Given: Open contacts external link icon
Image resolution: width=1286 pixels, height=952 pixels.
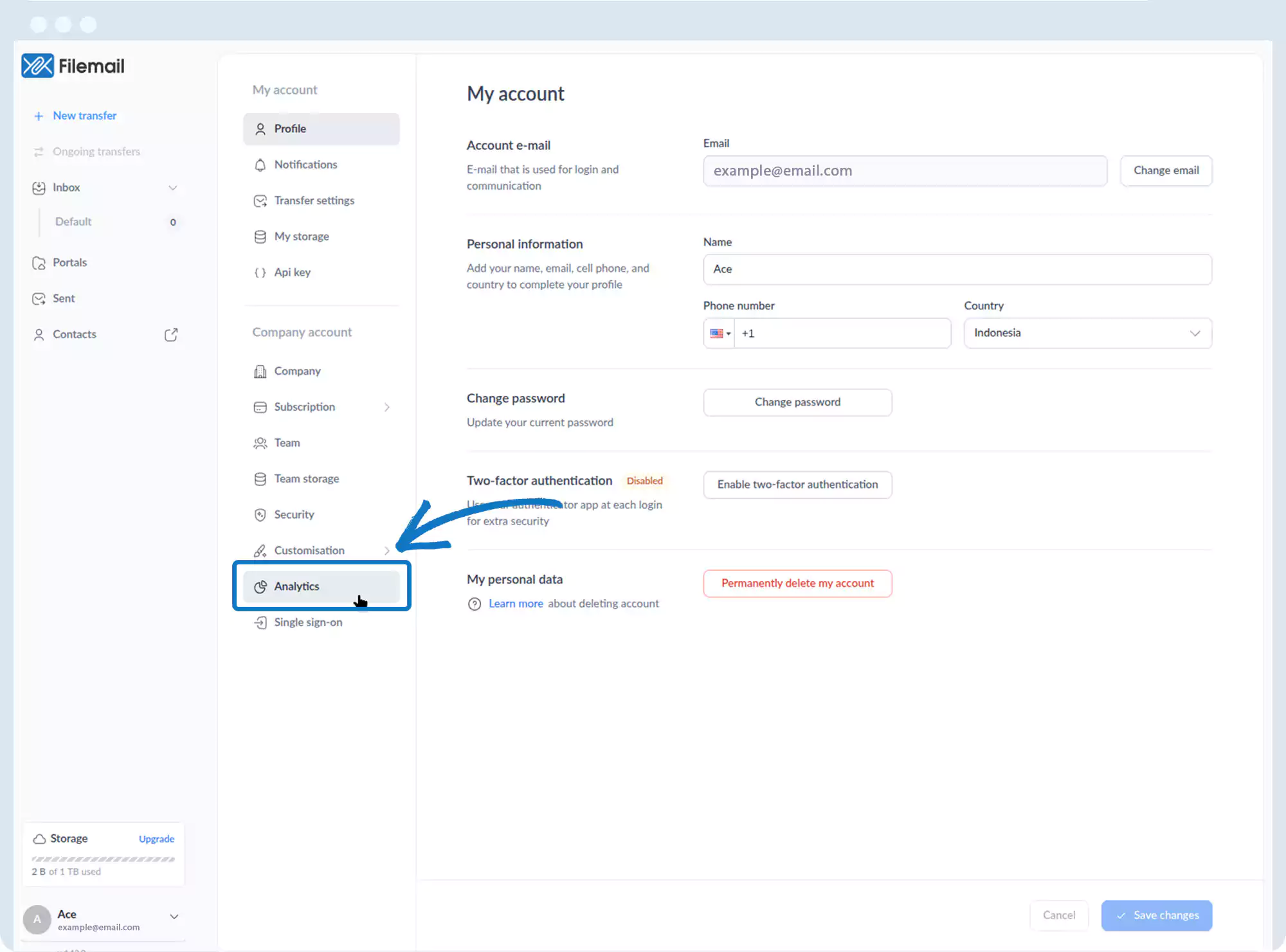Looking at the screenshot, I should (171, 334).
